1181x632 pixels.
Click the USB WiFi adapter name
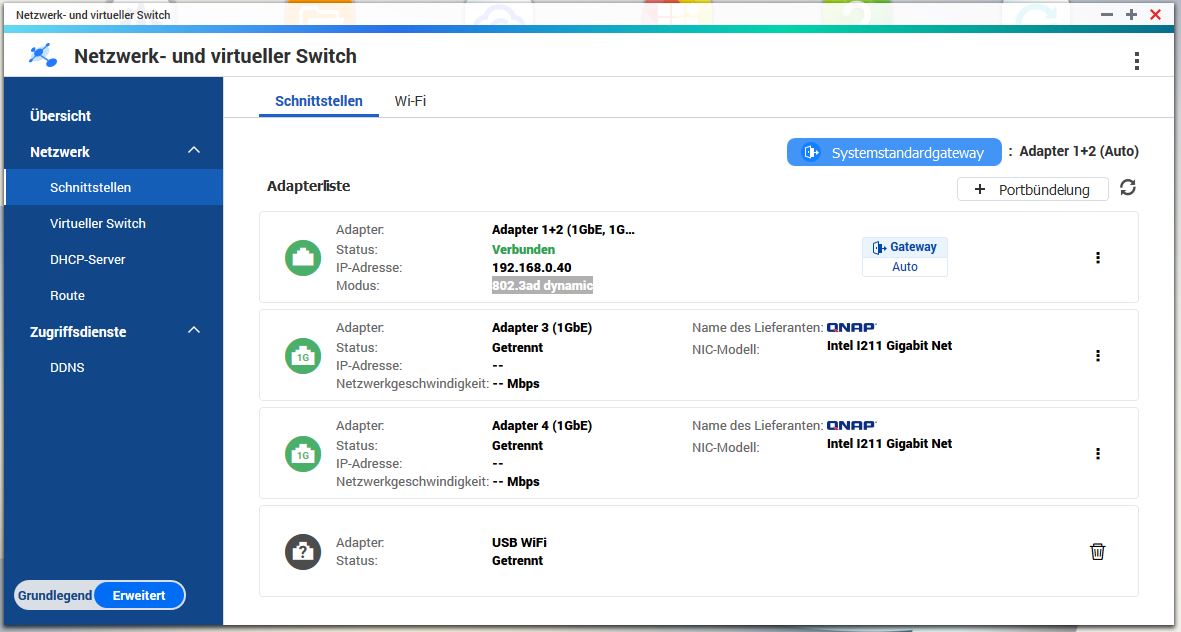(x=520, y=542)
